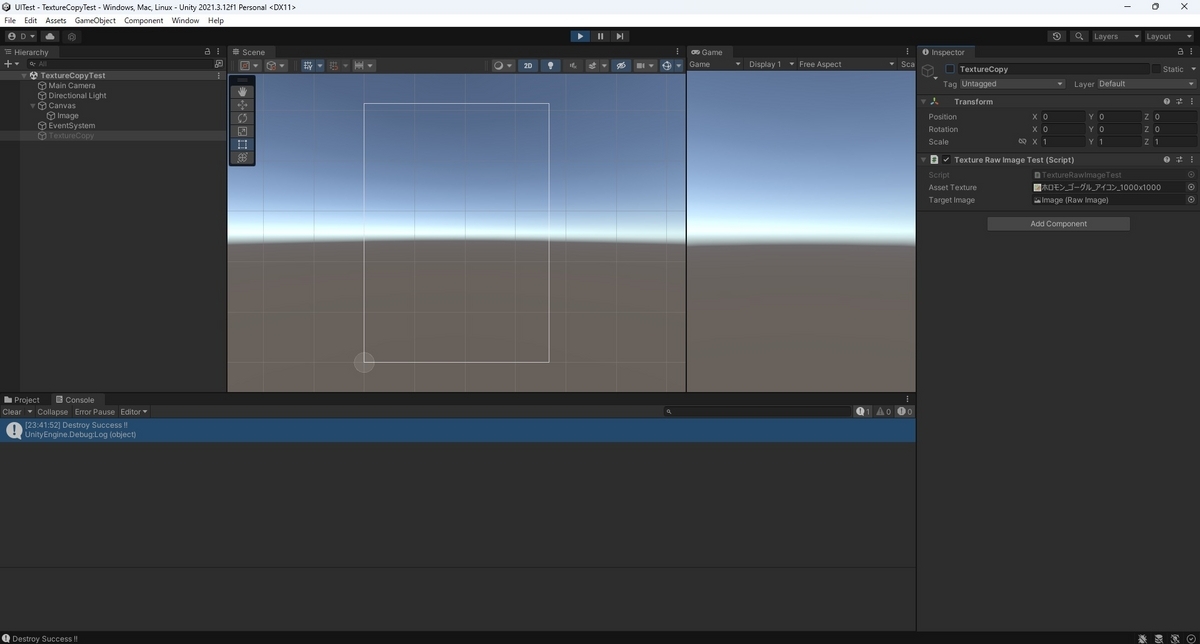Select the Hand tool in Scene view

pyautogui.click(x=242, y=92)
